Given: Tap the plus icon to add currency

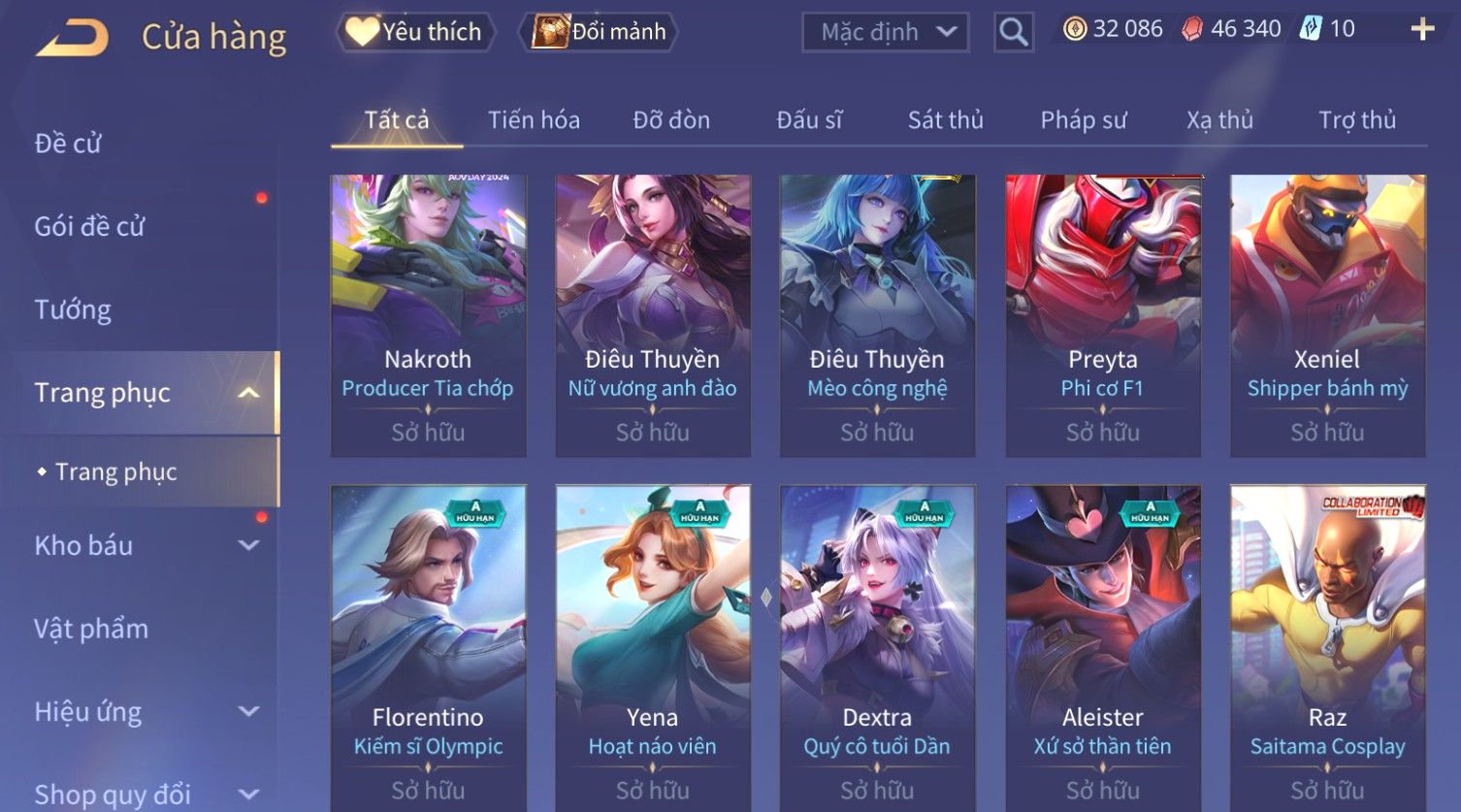Looking at the screenshot, I should pos(1422,29).
